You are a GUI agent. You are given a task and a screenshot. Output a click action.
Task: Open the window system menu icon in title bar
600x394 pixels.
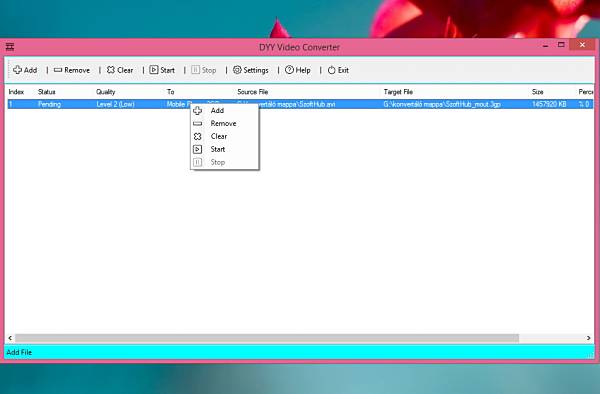tap(10, 47)
